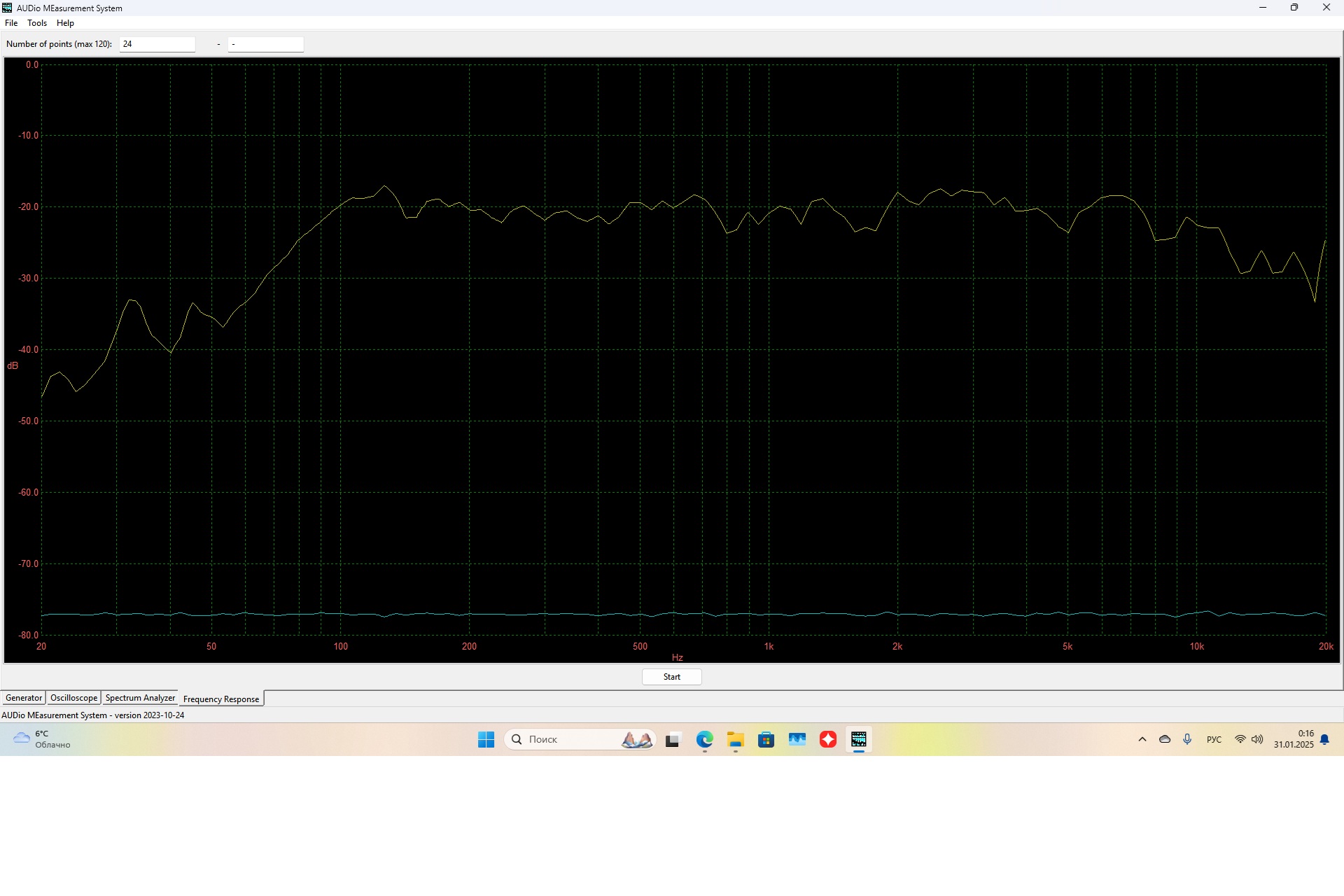Focus the Number of points input field
The image size is (1344, 896).
point(157,44)
